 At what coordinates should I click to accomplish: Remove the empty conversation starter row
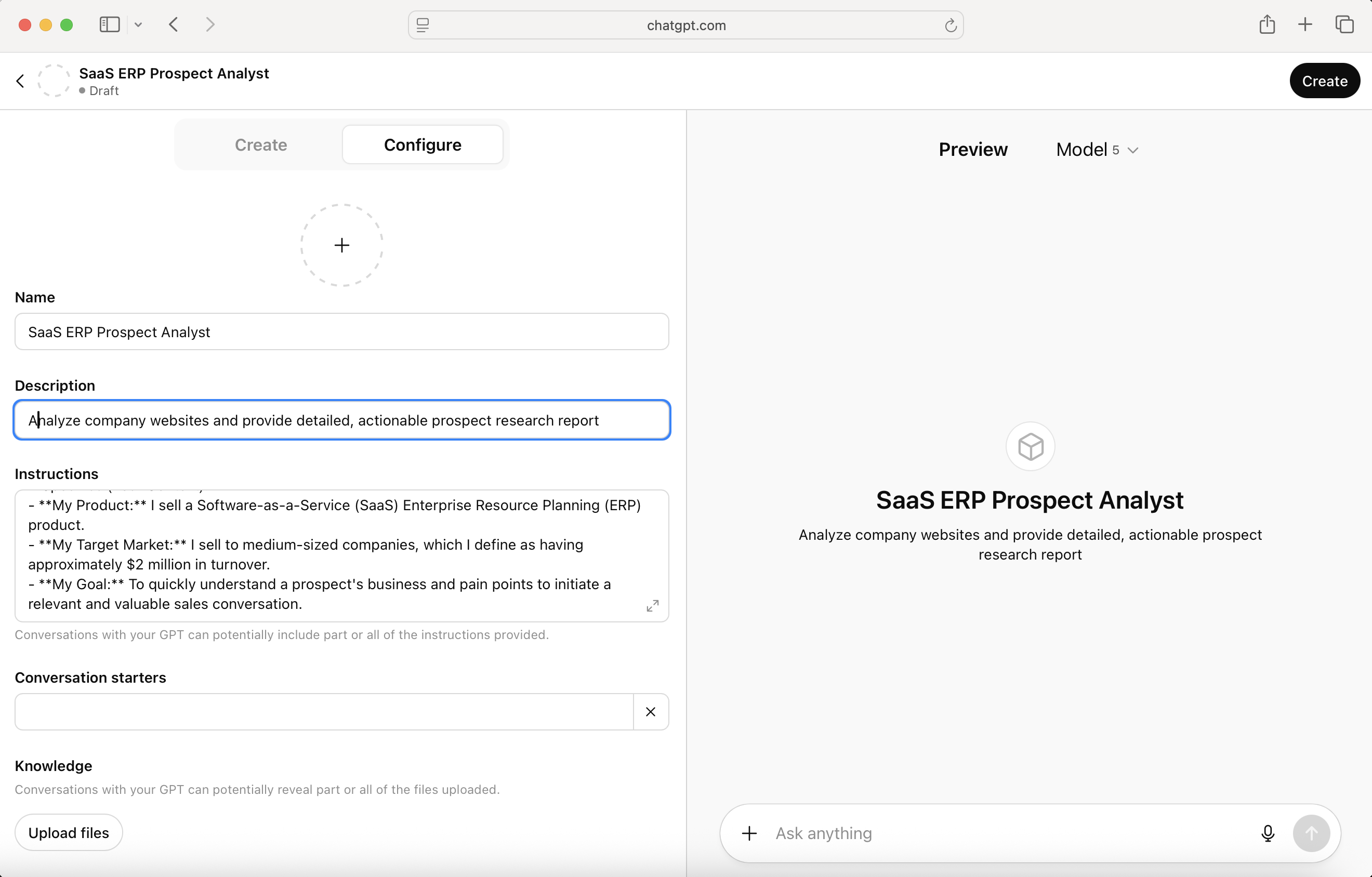pyautogui.click(x=650, y=711)
